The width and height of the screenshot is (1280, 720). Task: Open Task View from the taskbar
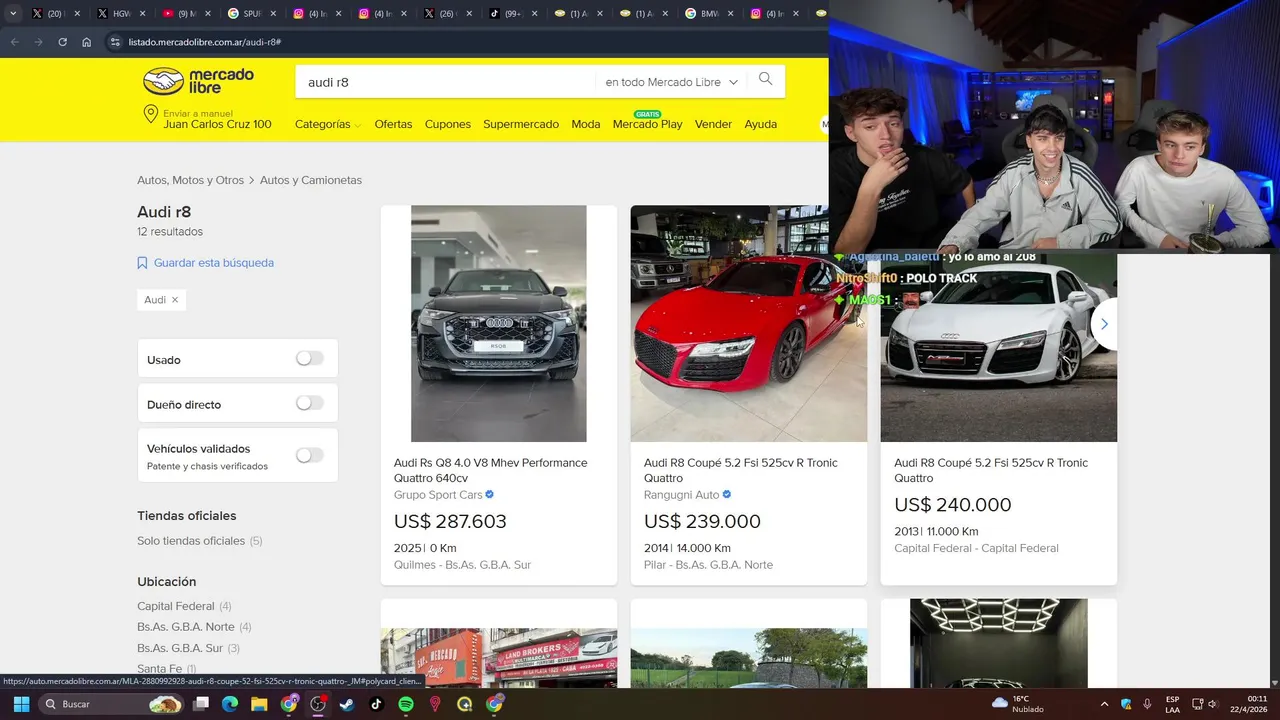(x=201, y=704)
